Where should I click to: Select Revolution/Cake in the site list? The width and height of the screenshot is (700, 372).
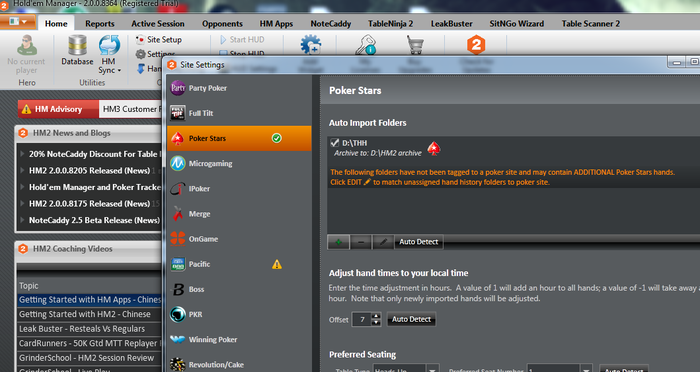tap(239, 364)
